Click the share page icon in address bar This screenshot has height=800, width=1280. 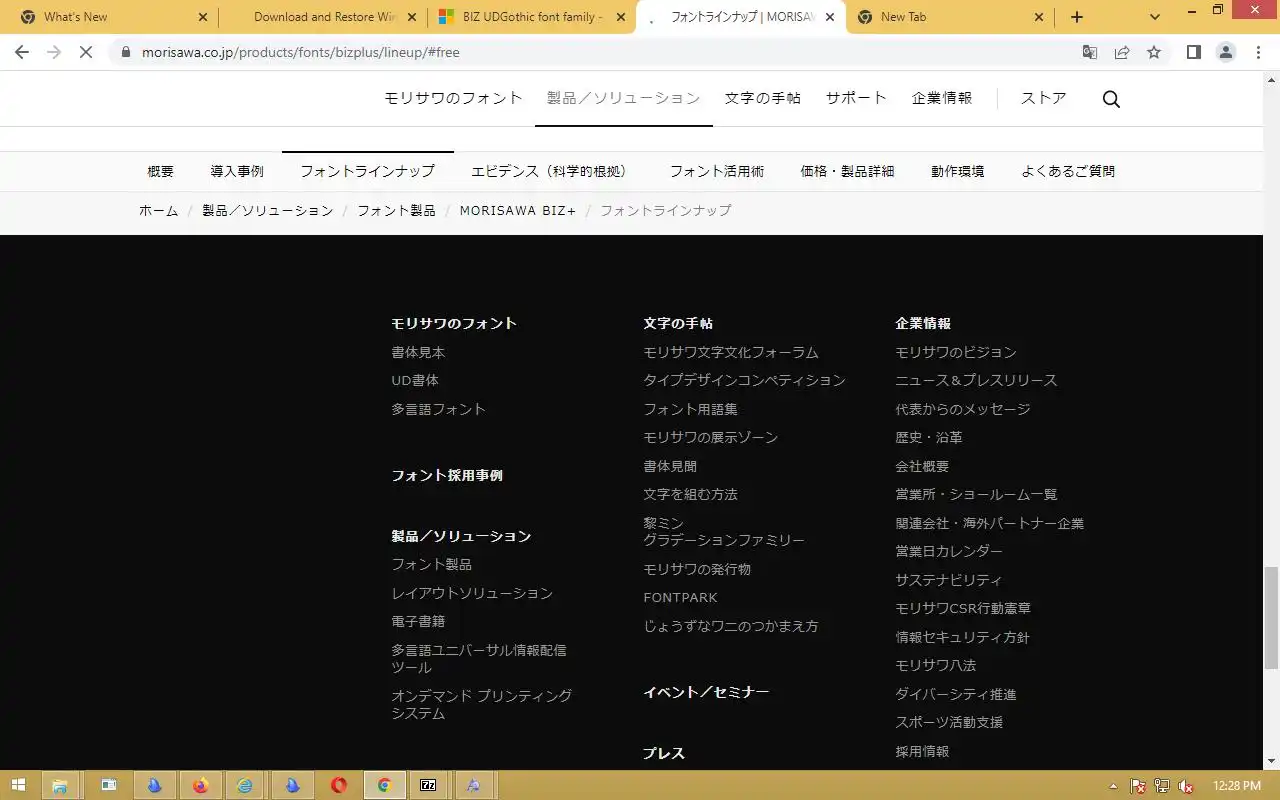[1122, 52]
